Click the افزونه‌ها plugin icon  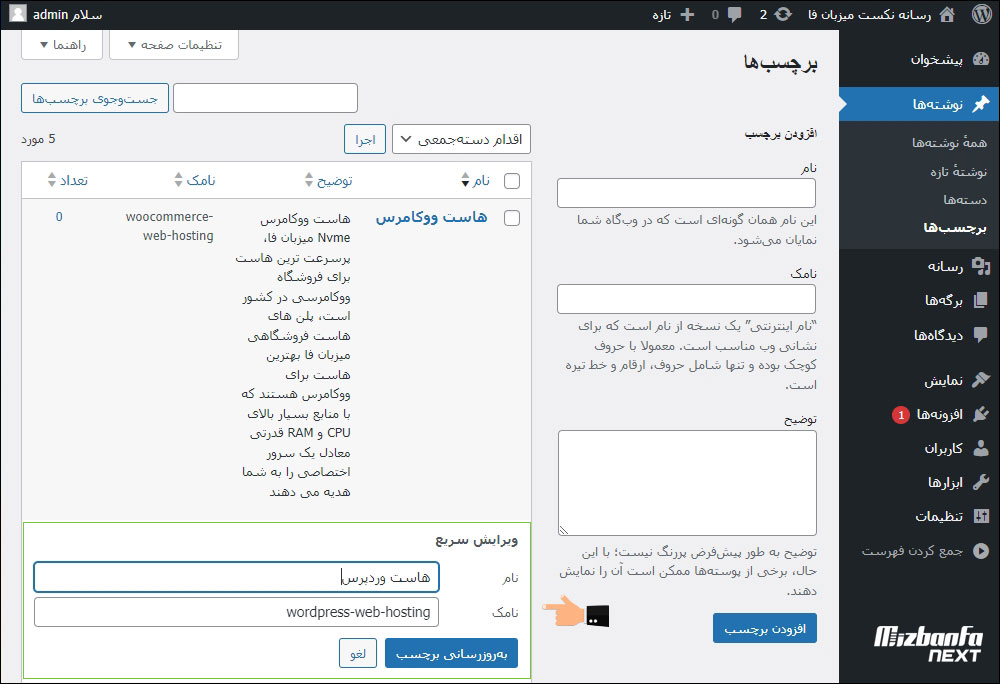coord(981,414)
